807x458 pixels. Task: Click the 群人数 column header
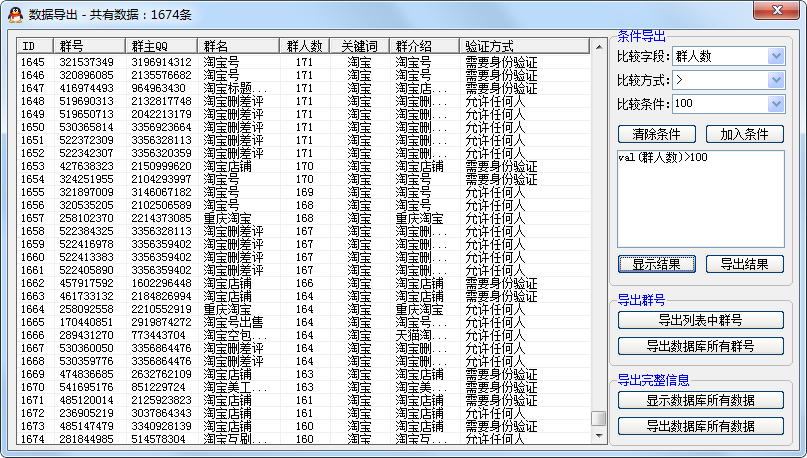304,46
